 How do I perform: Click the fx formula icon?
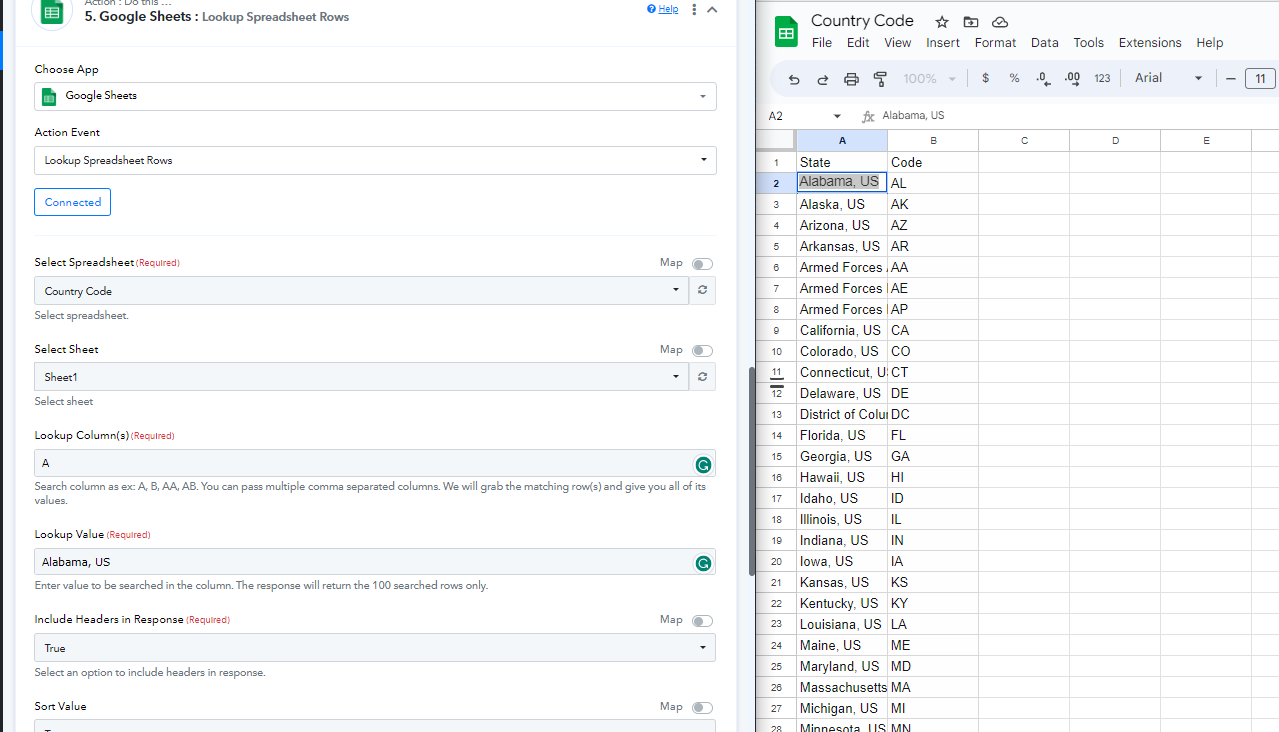pyautogui.click(x=868, y=117)
